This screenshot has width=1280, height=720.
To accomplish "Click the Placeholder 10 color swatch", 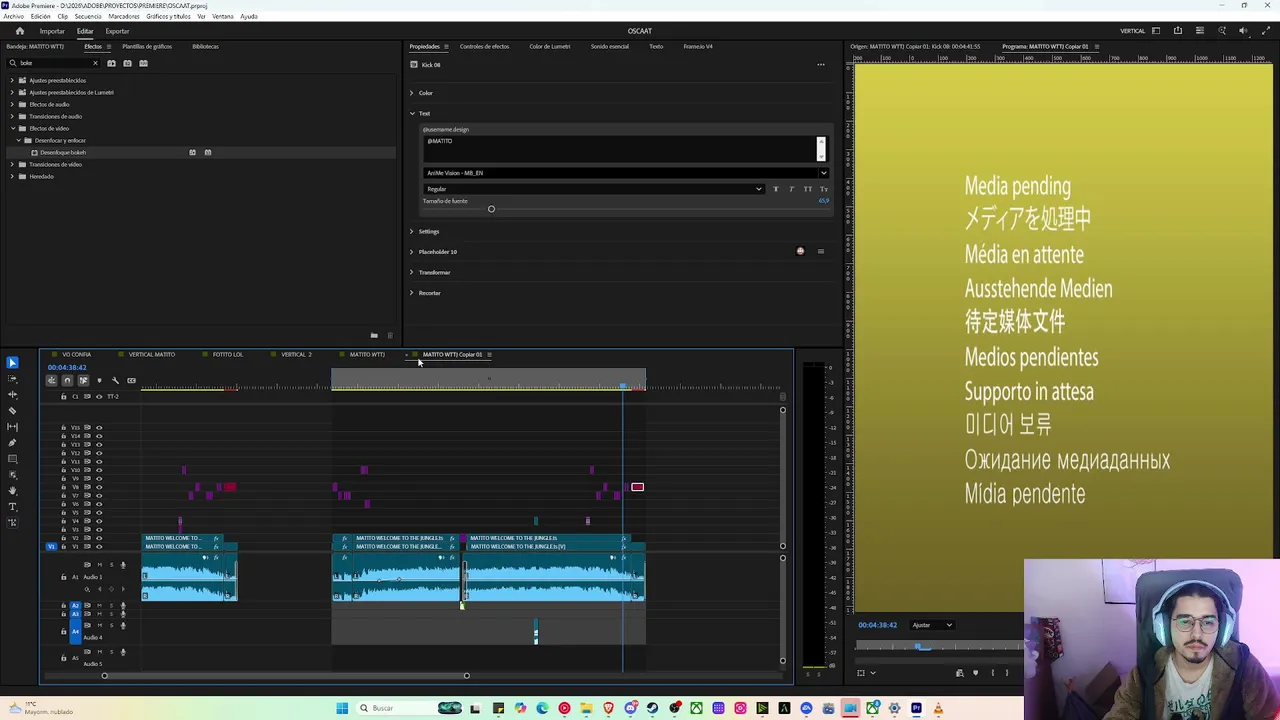I will [800, 252].
